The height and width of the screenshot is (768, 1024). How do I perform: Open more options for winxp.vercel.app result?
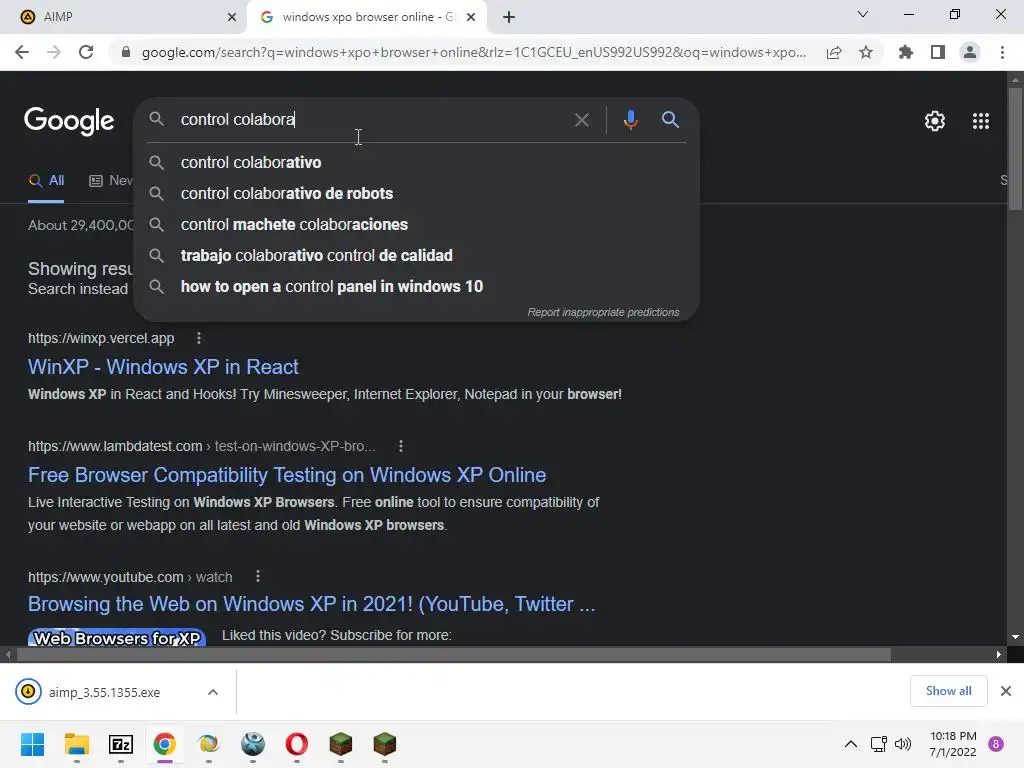[199, 338]
